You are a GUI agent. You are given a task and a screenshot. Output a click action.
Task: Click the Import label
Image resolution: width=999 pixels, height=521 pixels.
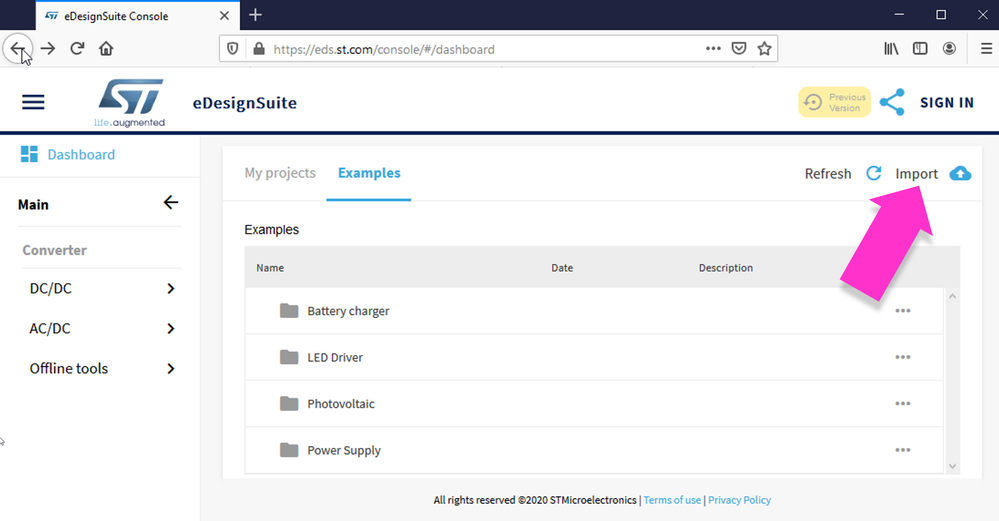point(916,174)
